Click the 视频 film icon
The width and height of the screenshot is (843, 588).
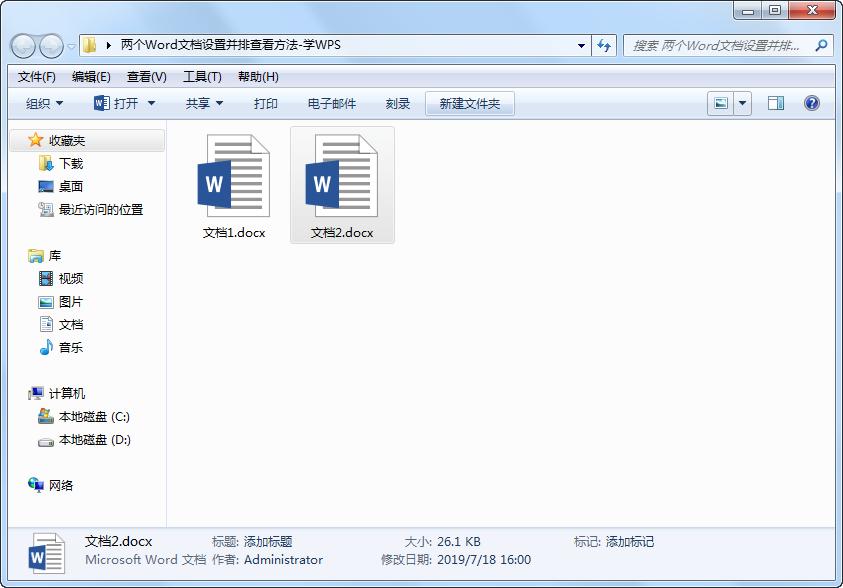[46, 278]
